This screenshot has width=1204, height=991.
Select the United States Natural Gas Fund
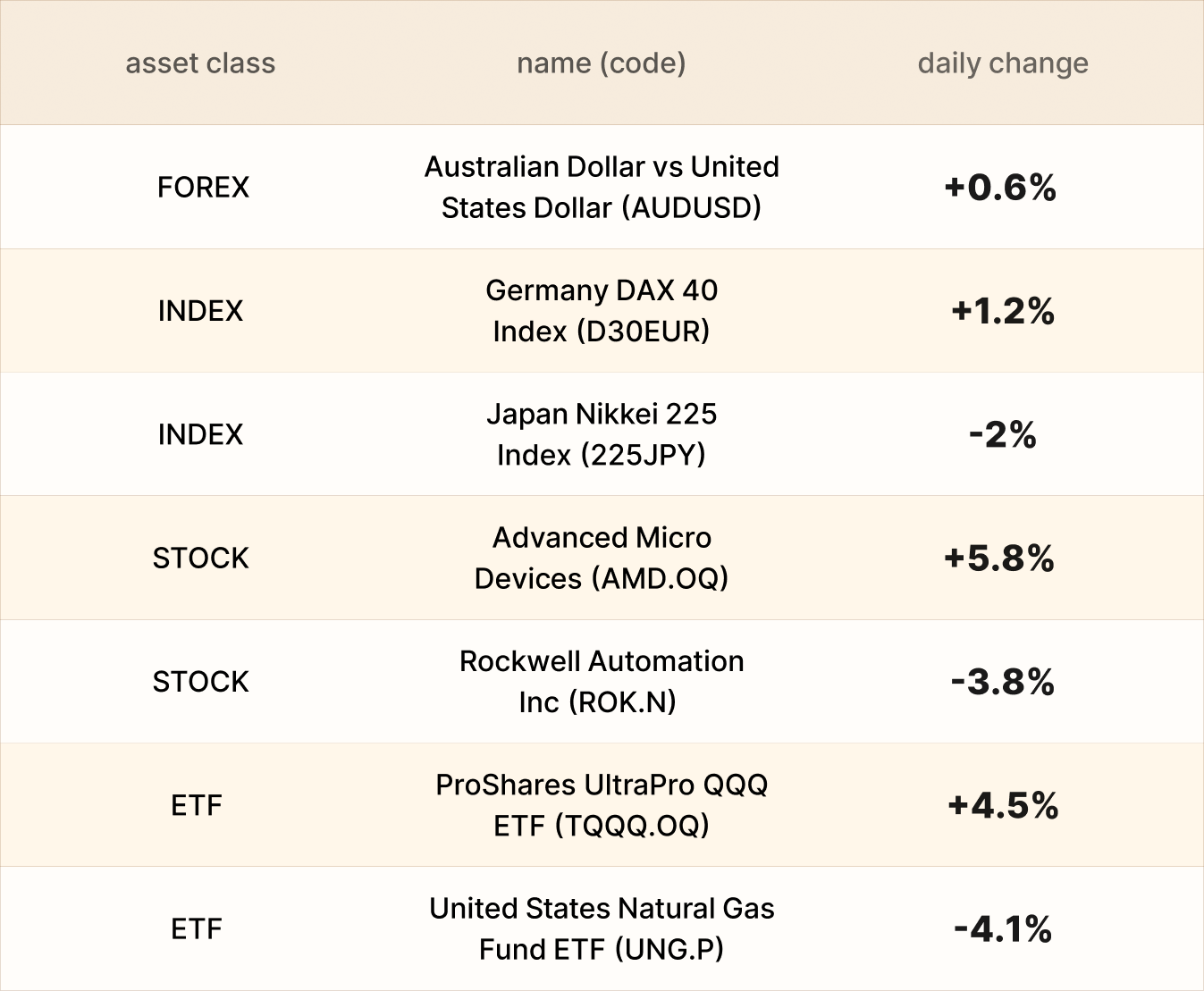click(x=601, y=928)
